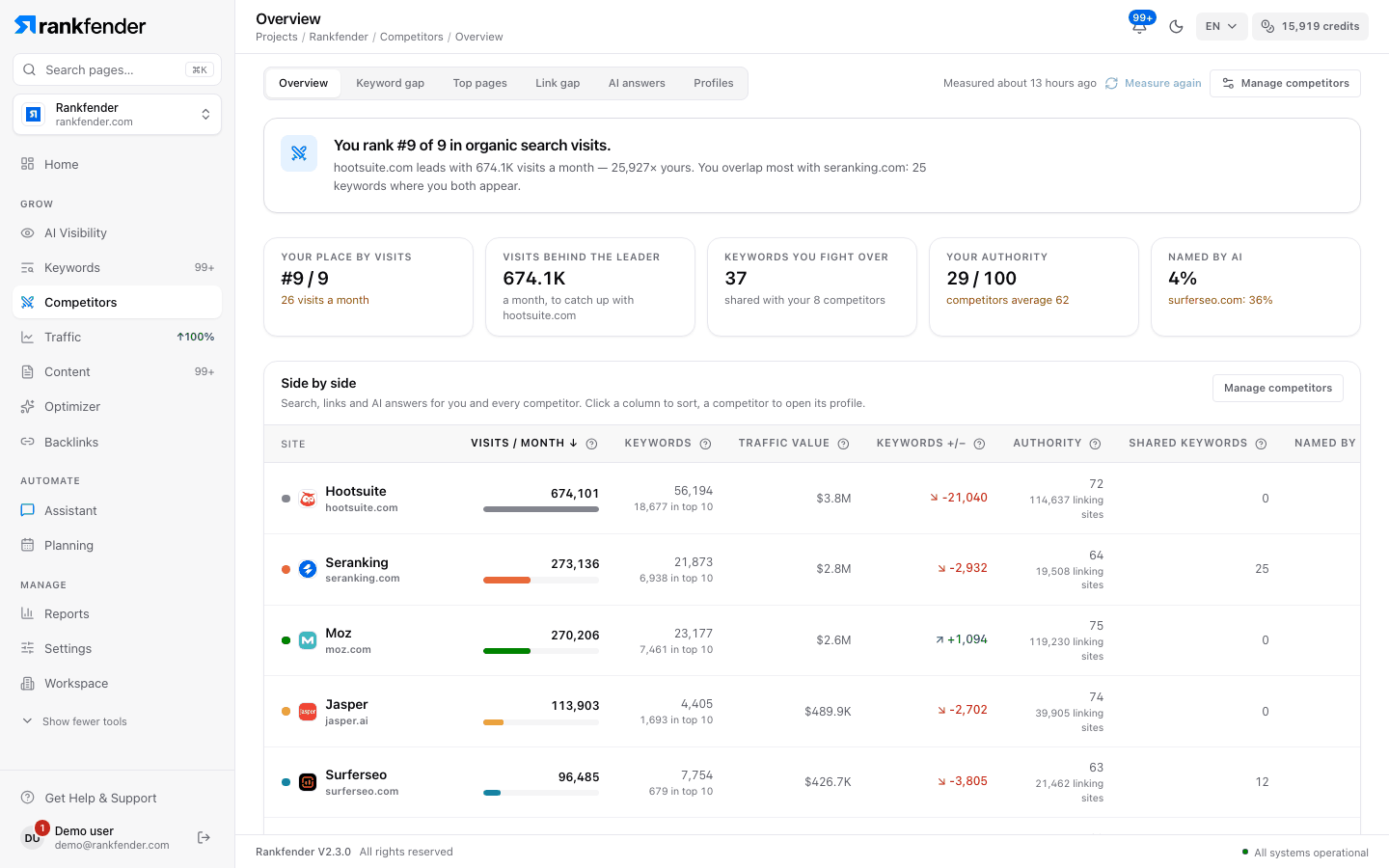Open notifications bell icon
This screenshot has width=1389, height=868.
click(x=1139, y=26)
